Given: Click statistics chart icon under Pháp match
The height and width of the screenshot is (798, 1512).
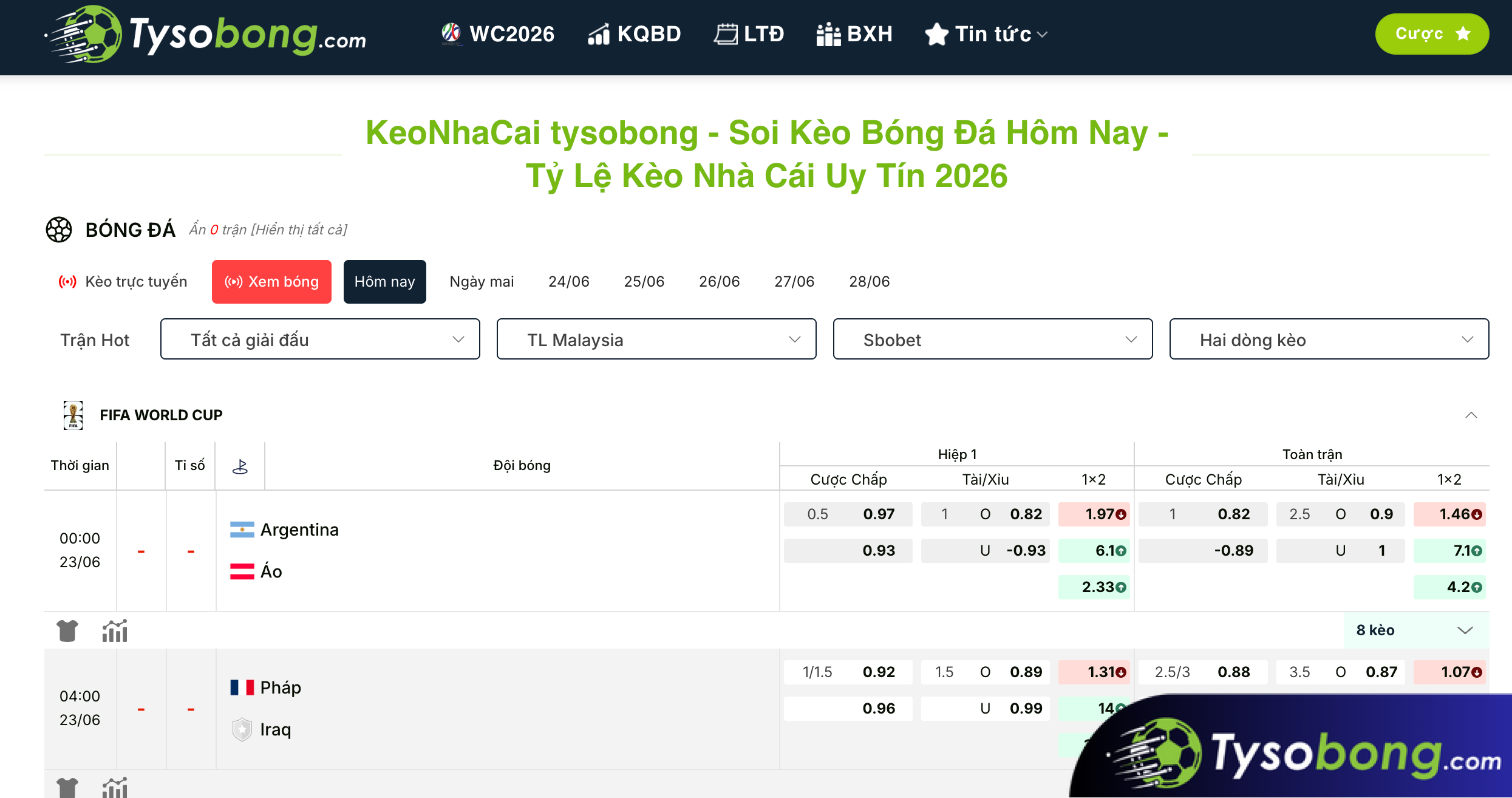Looking at the screenshot, I should point(115,788).
